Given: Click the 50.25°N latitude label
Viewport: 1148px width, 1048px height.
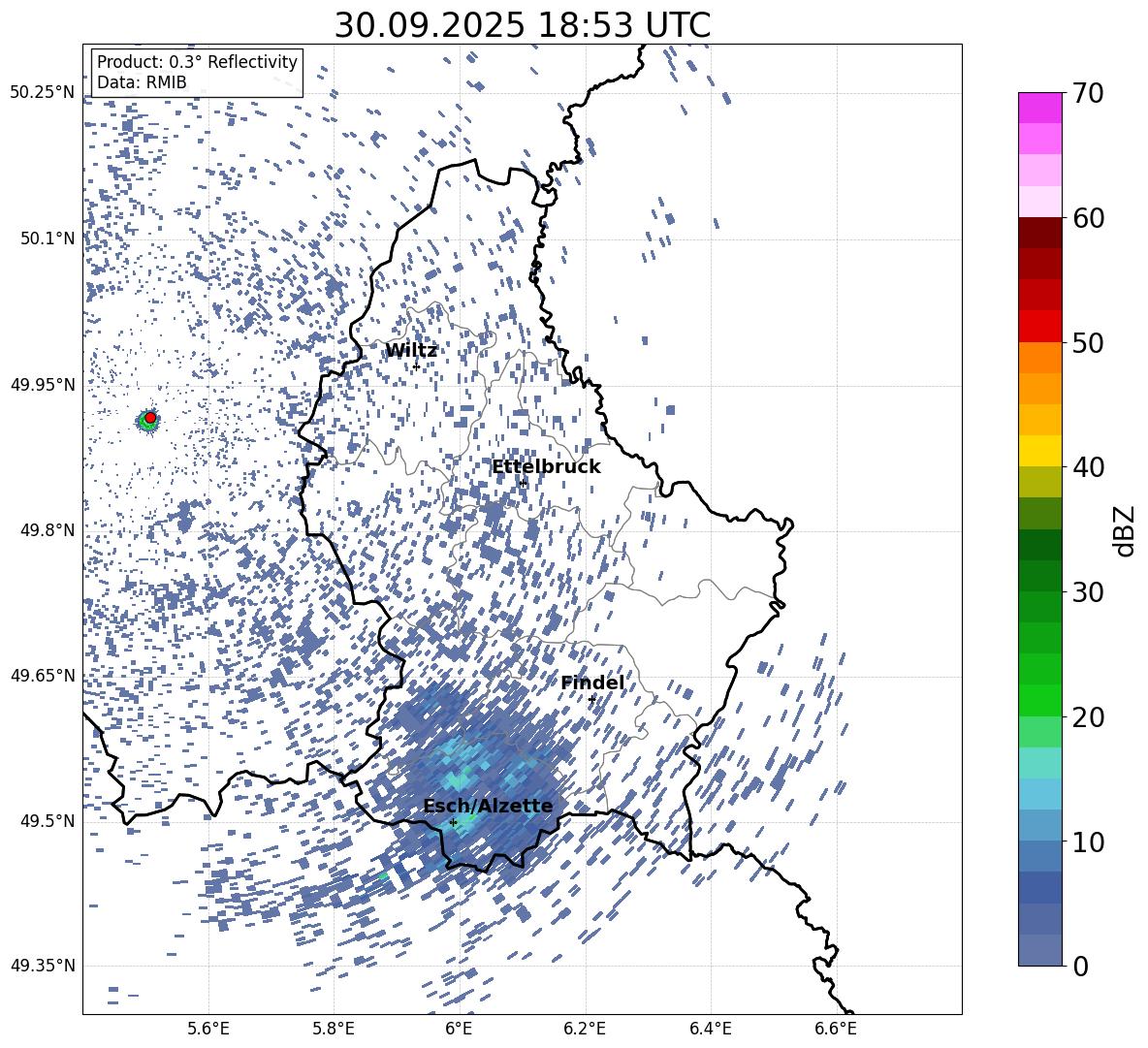Looking at the screenshot, I should click(43, 93).
